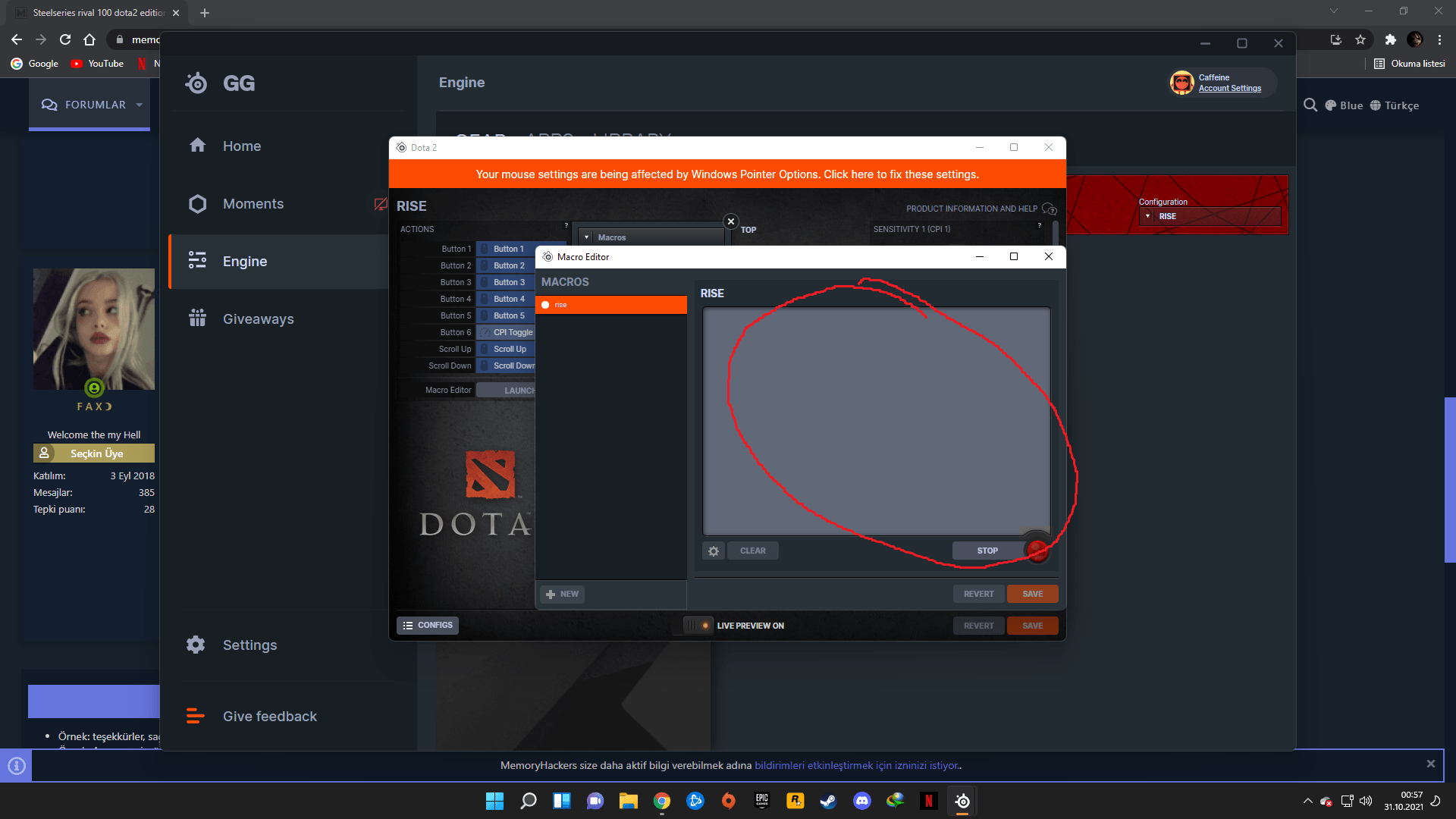1456x819 pixels.
Task: Click SAVE in Dota 2 window bottom bar
Action: [x=1032, y=626]
